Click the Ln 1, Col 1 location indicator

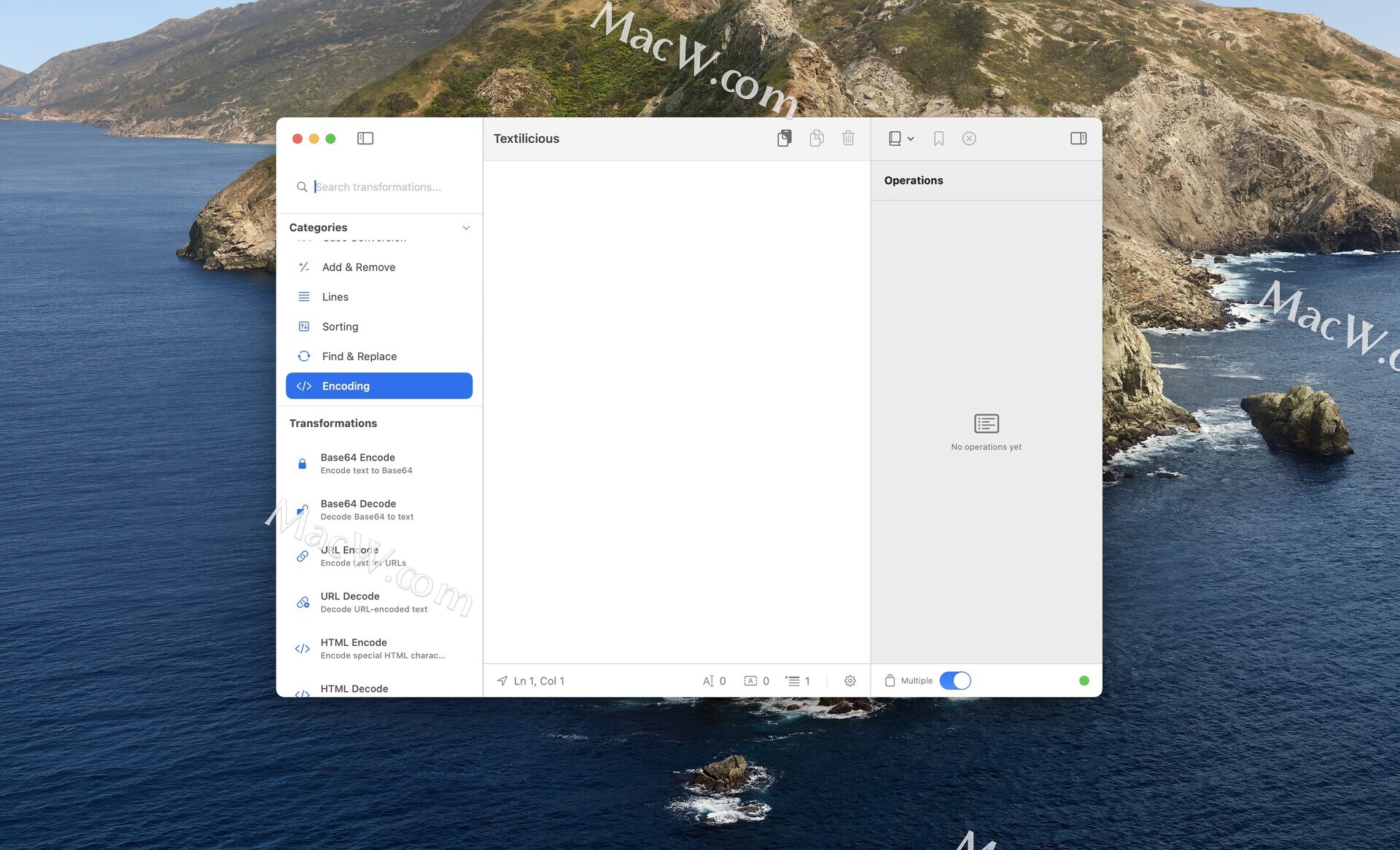538,681
